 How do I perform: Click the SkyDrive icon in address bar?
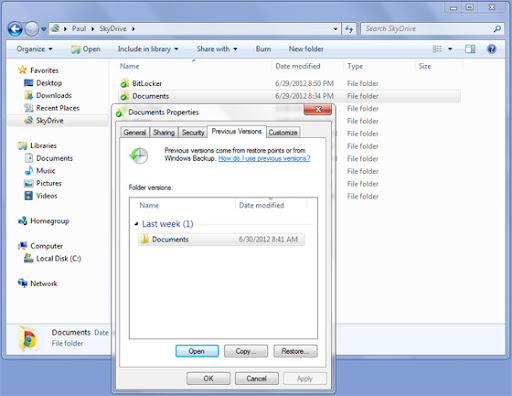55,29
